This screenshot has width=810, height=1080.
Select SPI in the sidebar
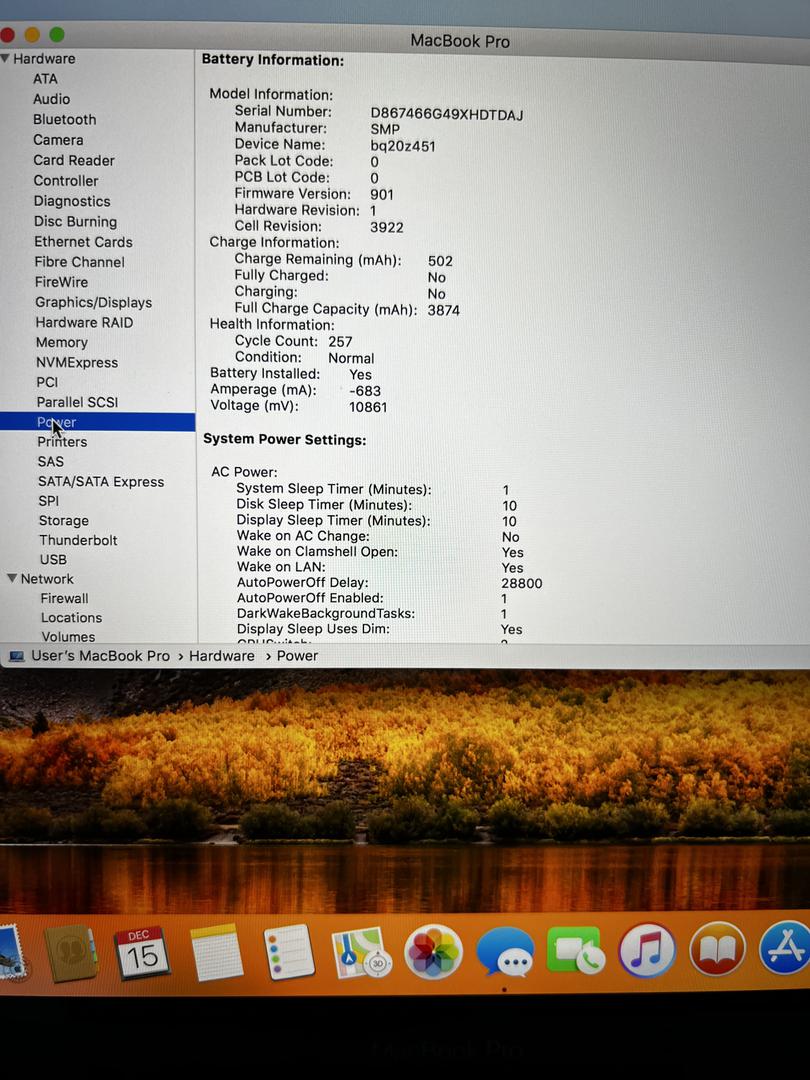tap(48, 501)
